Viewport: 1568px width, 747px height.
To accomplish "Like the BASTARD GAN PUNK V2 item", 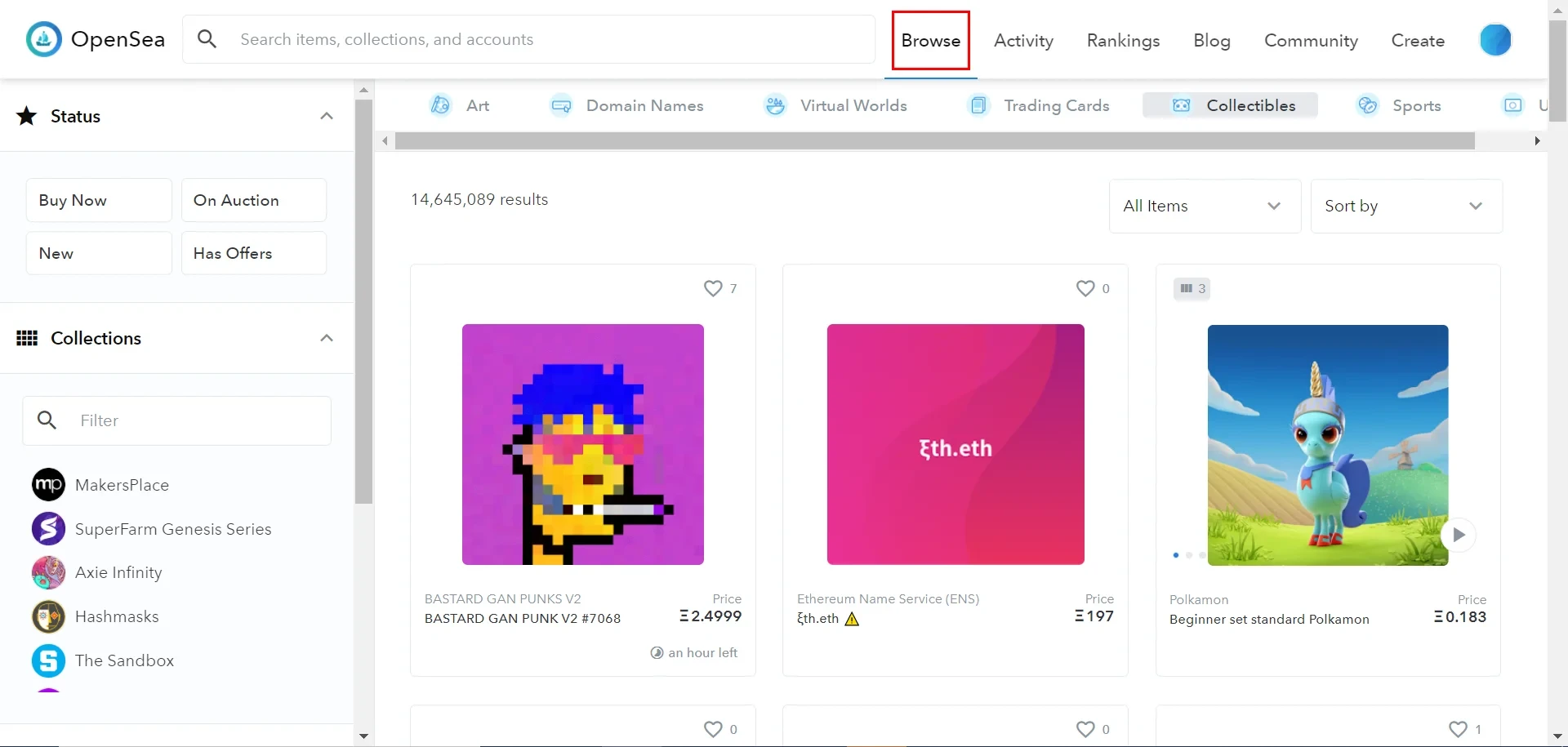I will (713, 288).
